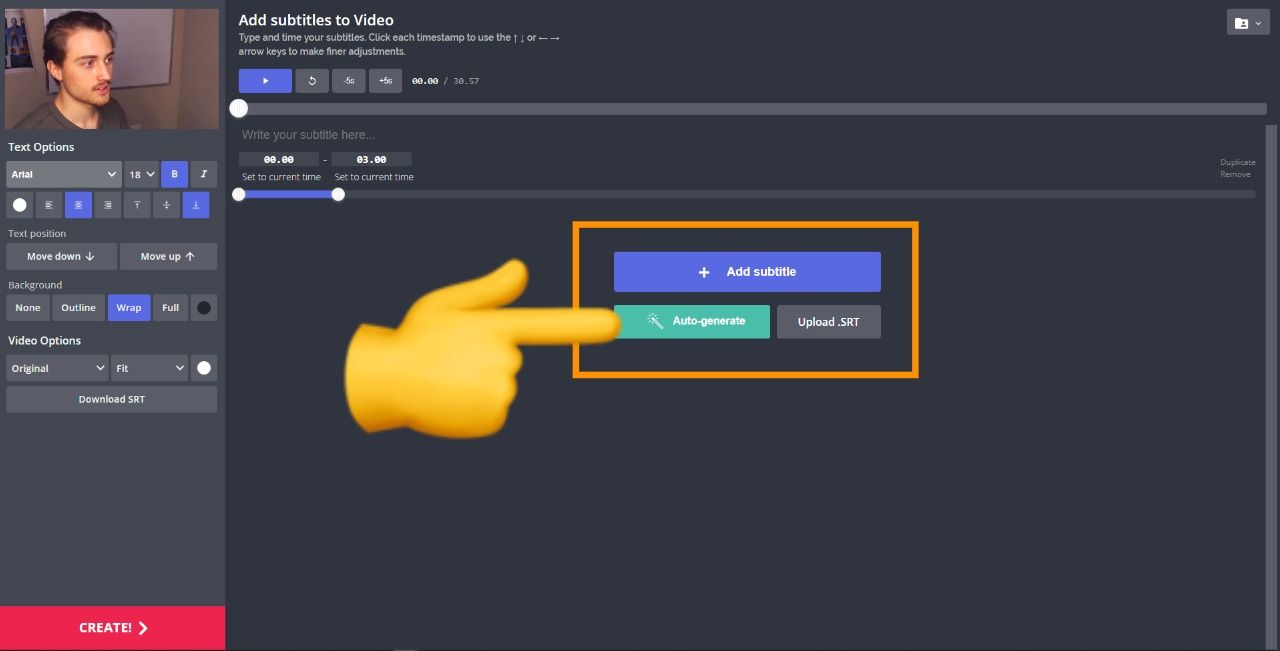Click the Upload .SRT button
Viewport: 1280px width, 651px height.
tap(829, 322)
